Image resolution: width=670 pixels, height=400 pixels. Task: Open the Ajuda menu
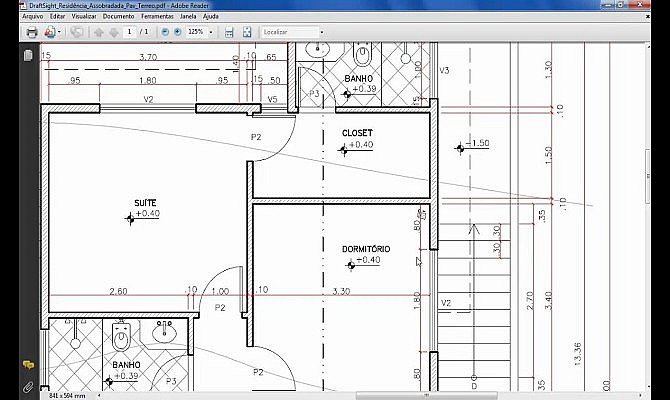tap(211, 16)
